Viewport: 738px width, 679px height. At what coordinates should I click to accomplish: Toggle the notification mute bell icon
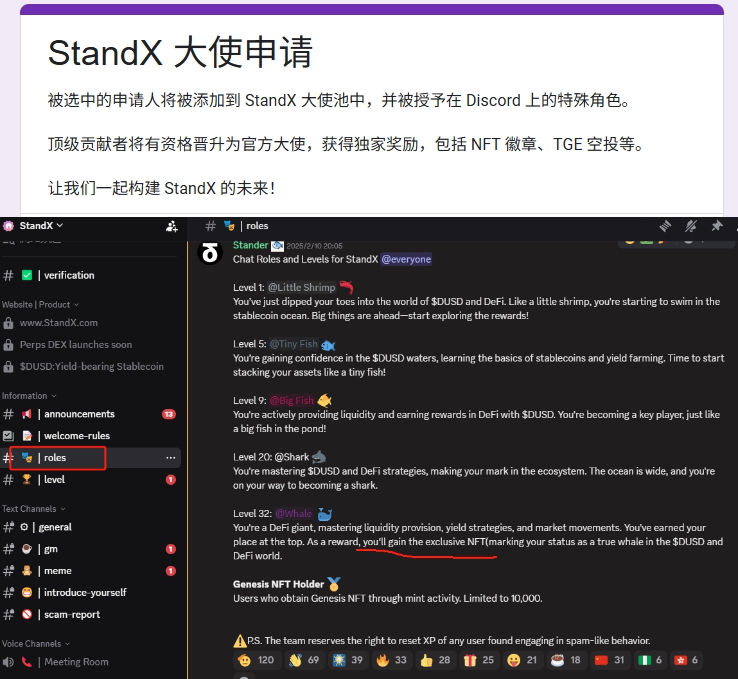pyautogui.click(x=690, y=226)
